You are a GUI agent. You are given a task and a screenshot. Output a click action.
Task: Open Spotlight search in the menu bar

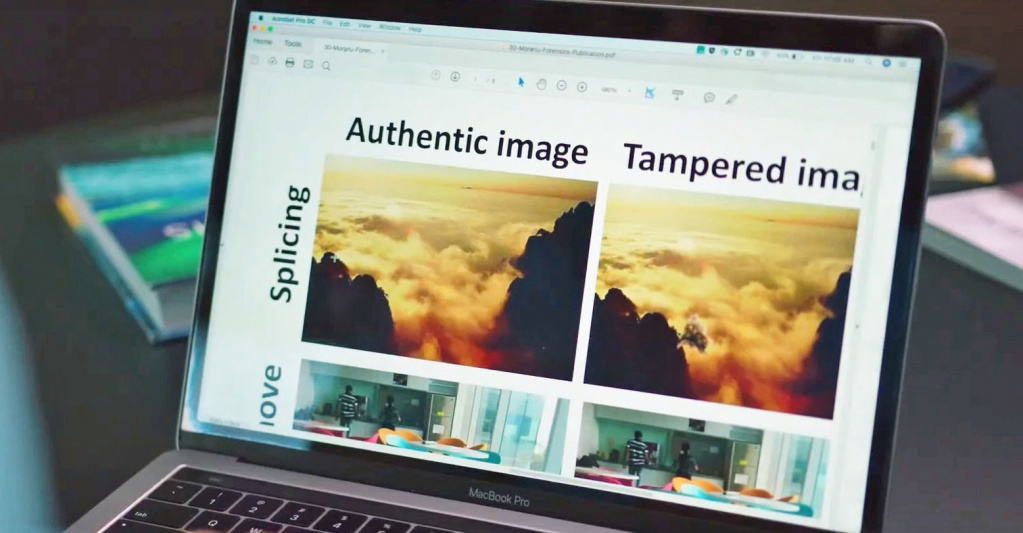[x=868, y=61]
